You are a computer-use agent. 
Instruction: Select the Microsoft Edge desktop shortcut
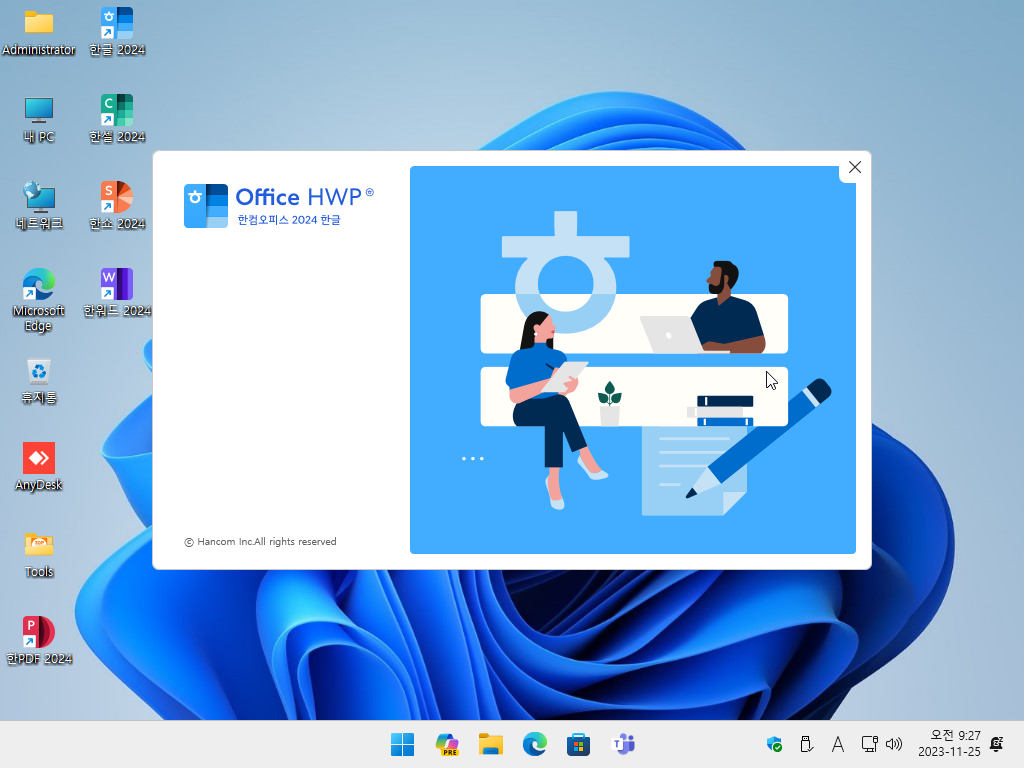click(x=39, y=300)
